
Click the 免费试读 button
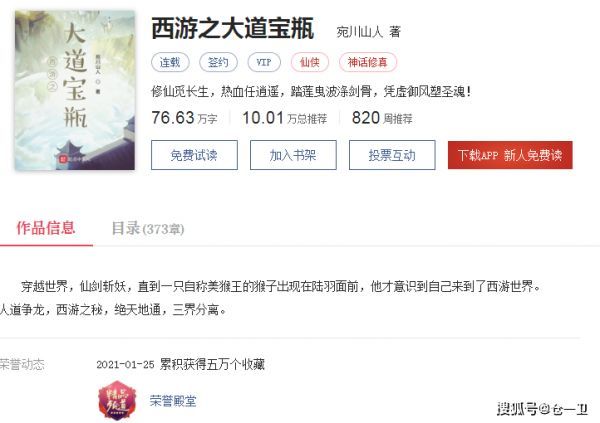click(x=194, y=155)
